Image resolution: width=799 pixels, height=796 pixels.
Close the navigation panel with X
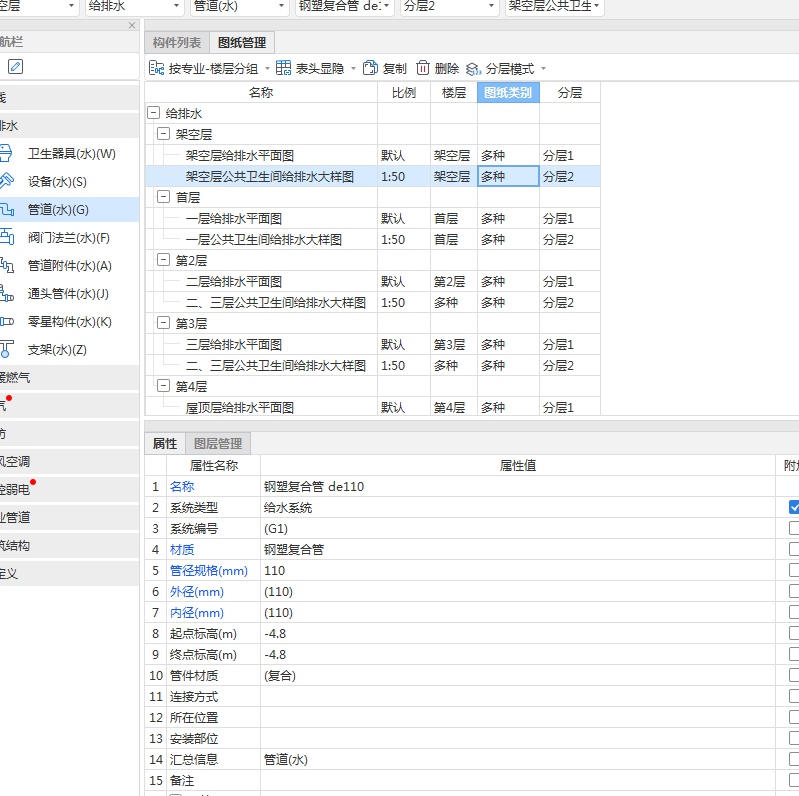coord(132,25)
